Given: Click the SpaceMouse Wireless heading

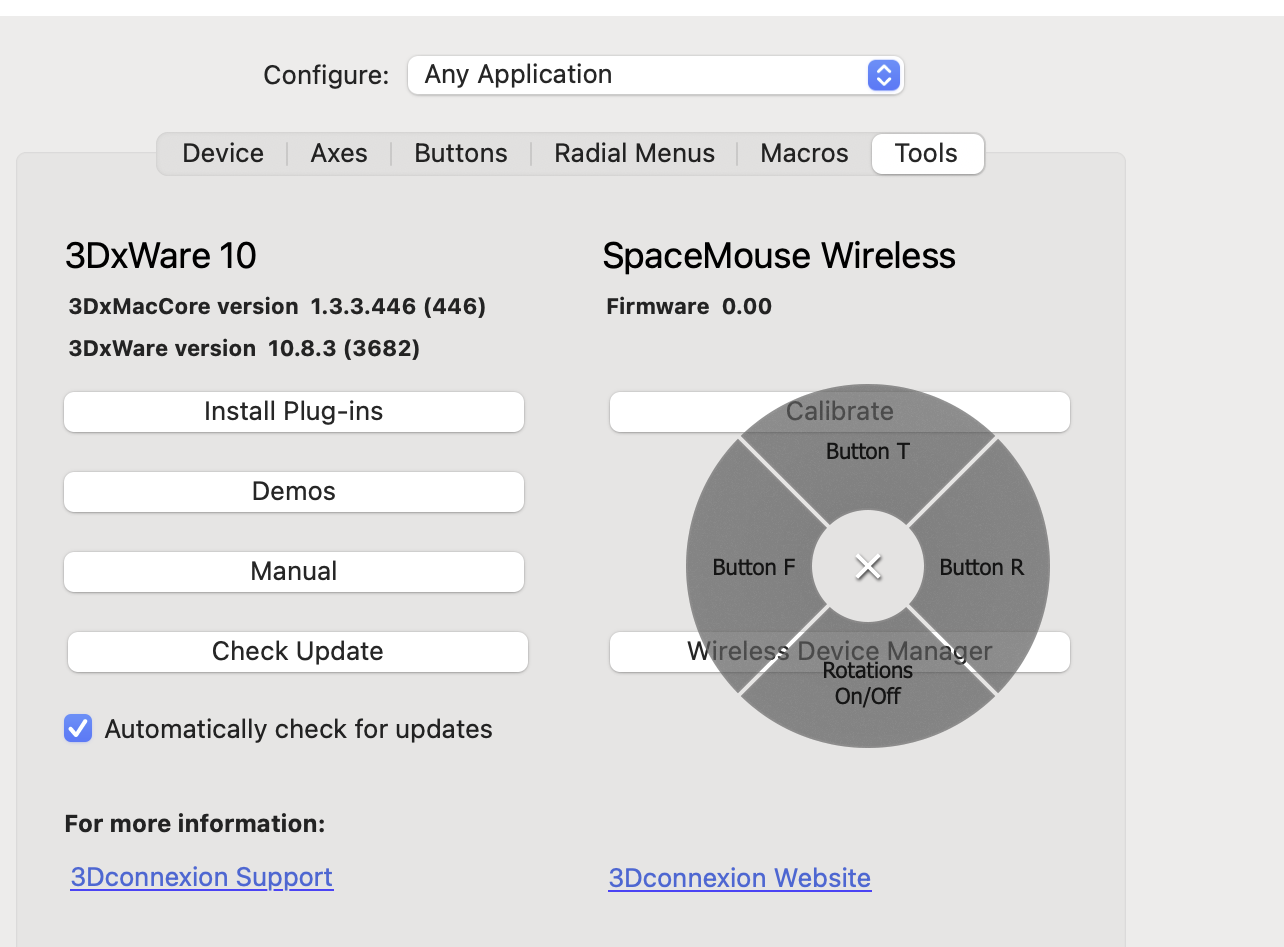Looking at the screenshot, I should (779, 256).
